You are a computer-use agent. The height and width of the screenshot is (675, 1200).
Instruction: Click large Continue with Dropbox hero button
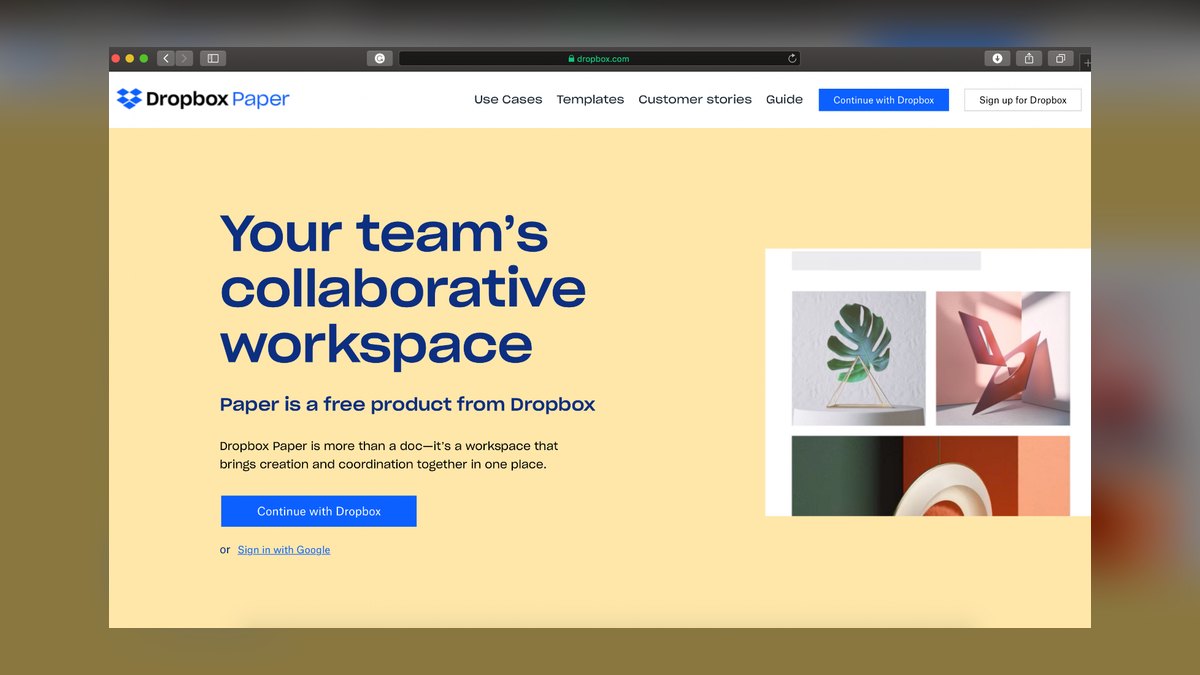(319, 511)
